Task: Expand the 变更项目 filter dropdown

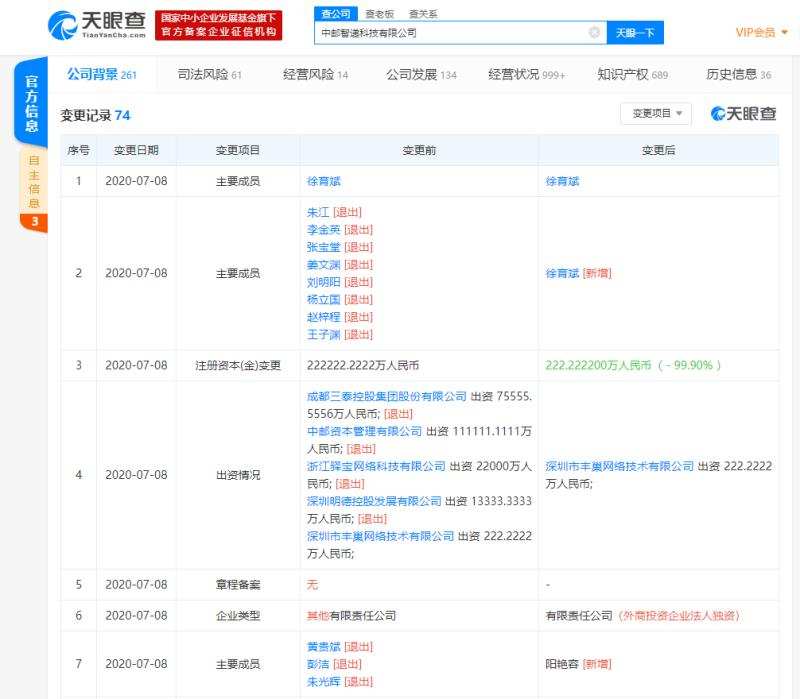Action: point(656,114)
